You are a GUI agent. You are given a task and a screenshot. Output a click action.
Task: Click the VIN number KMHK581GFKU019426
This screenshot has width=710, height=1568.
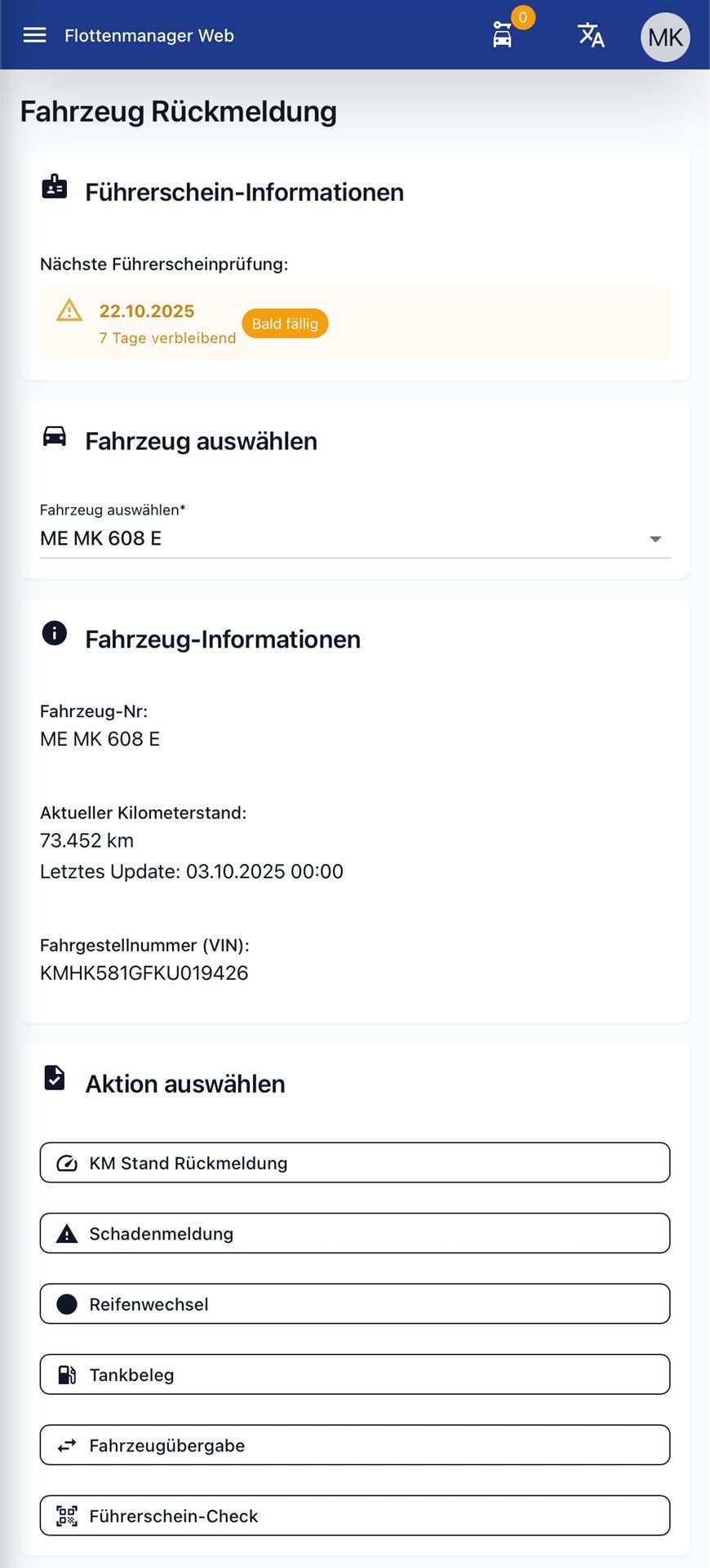tap(144, 973)
